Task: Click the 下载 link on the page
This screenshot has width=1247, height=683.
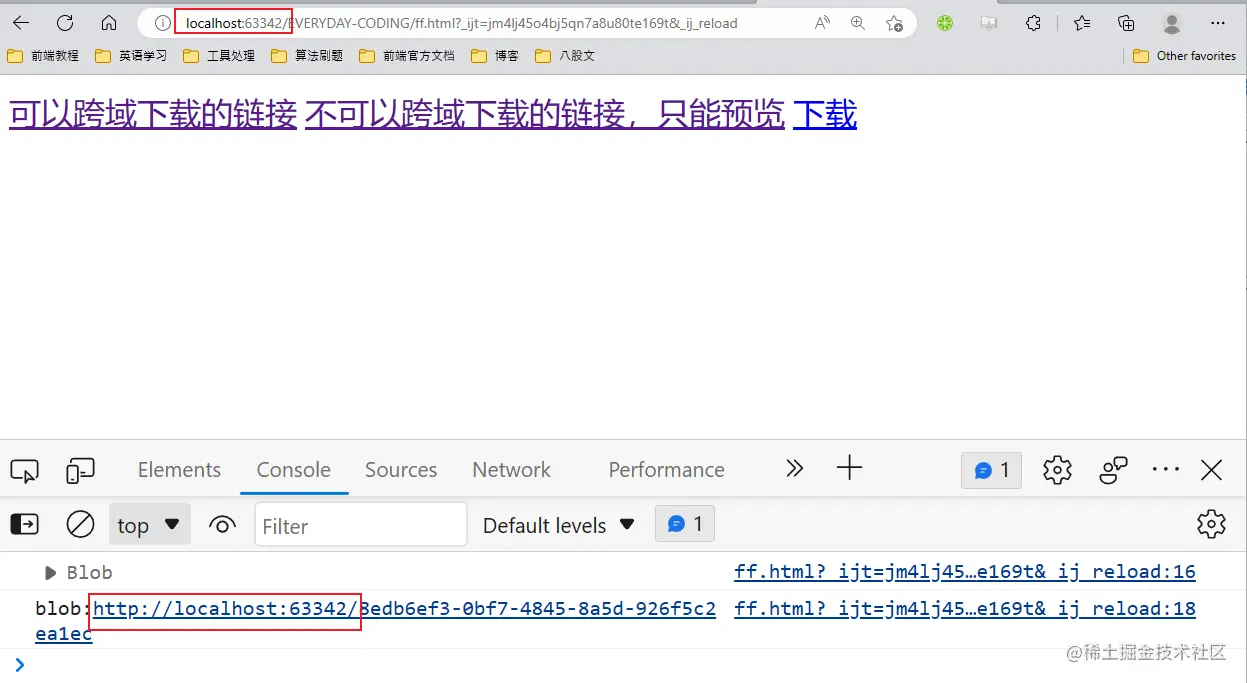Action: pyautogui.click(x=824, y=114)
